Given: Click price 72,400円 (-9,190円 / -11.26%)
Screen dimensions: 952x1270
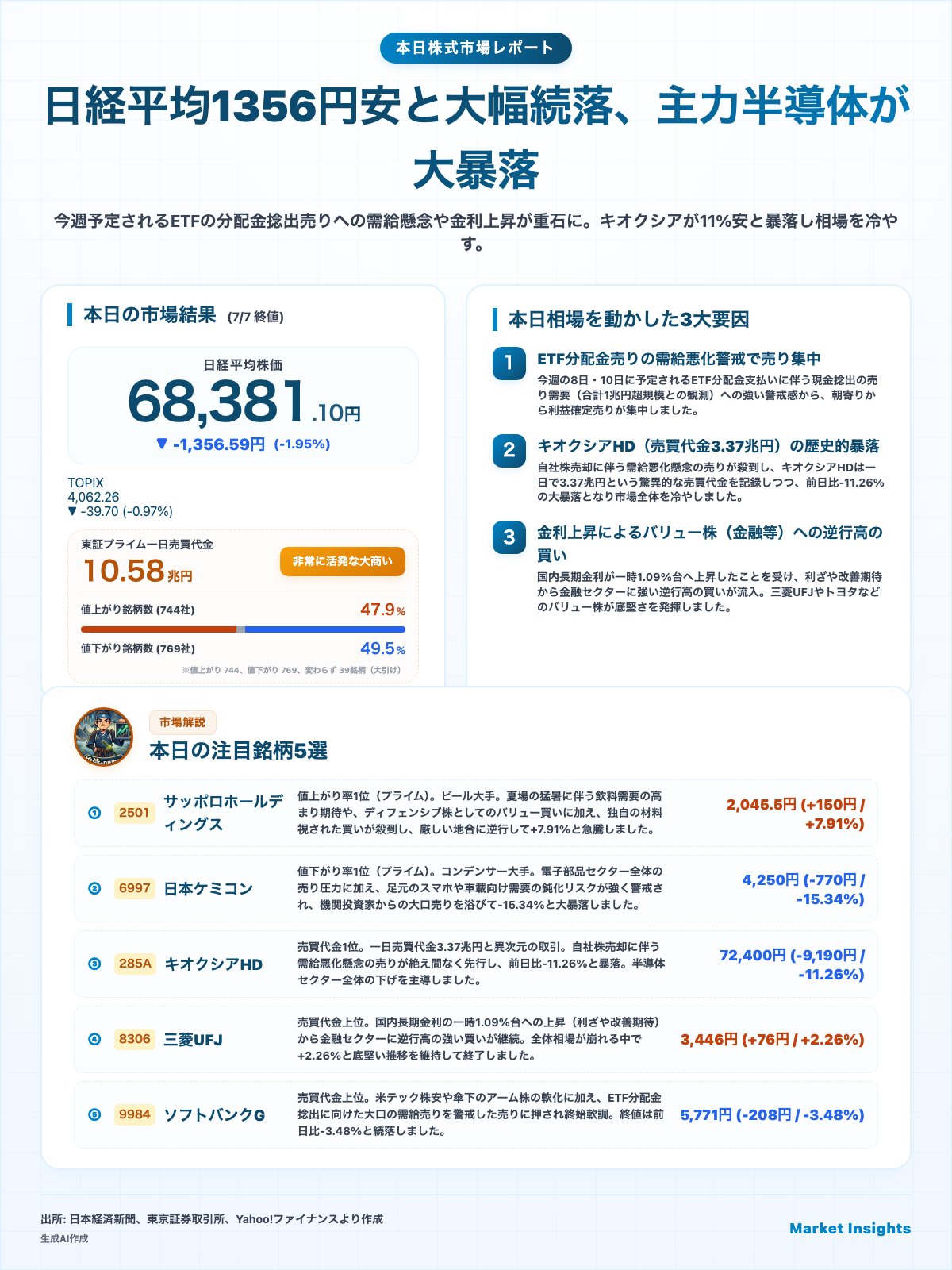Looking at the screenshot, I should (x=792, y=964).
